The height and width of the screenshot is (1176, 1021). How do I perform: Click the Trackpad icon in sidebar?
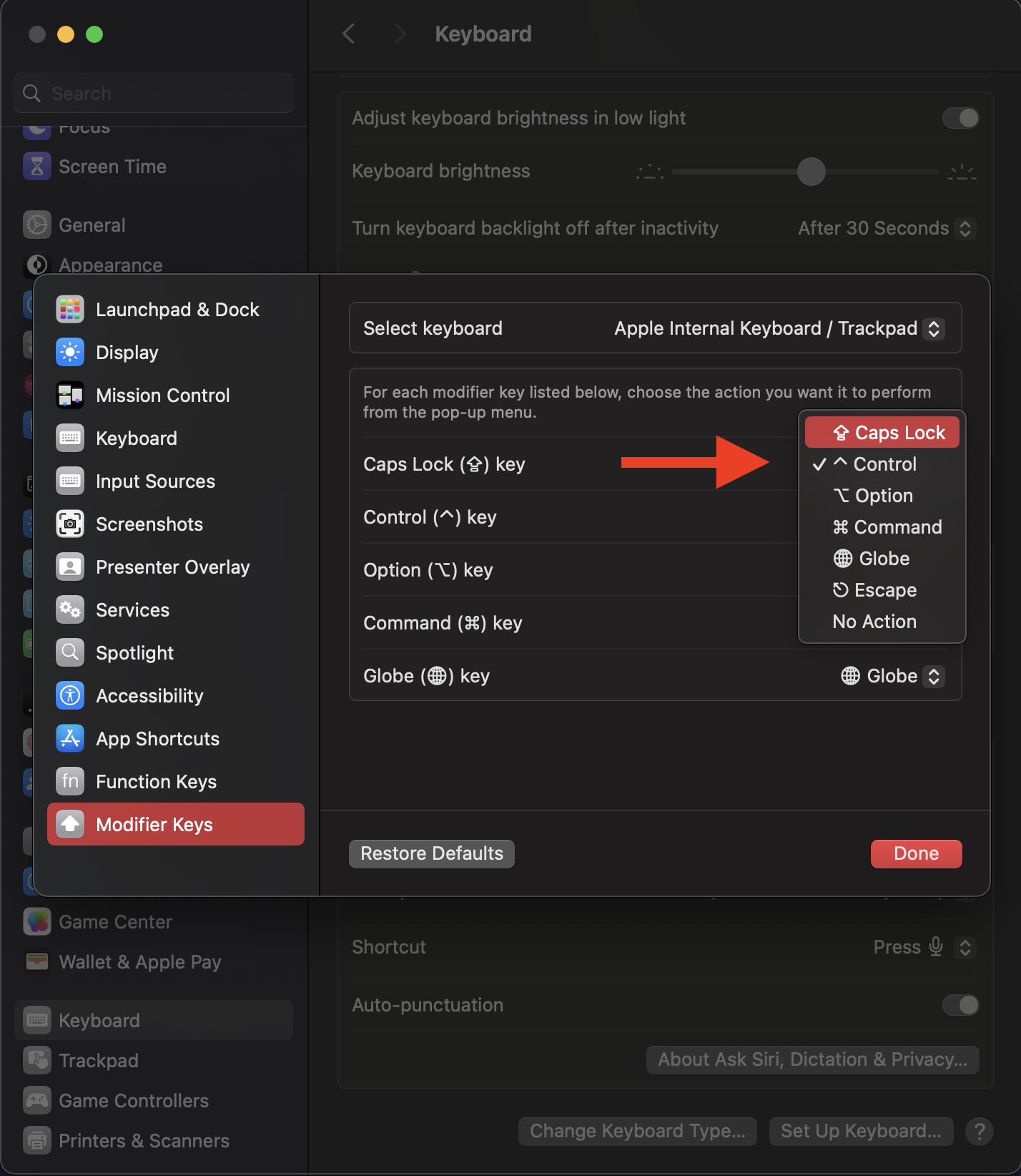click(37, 1061)
